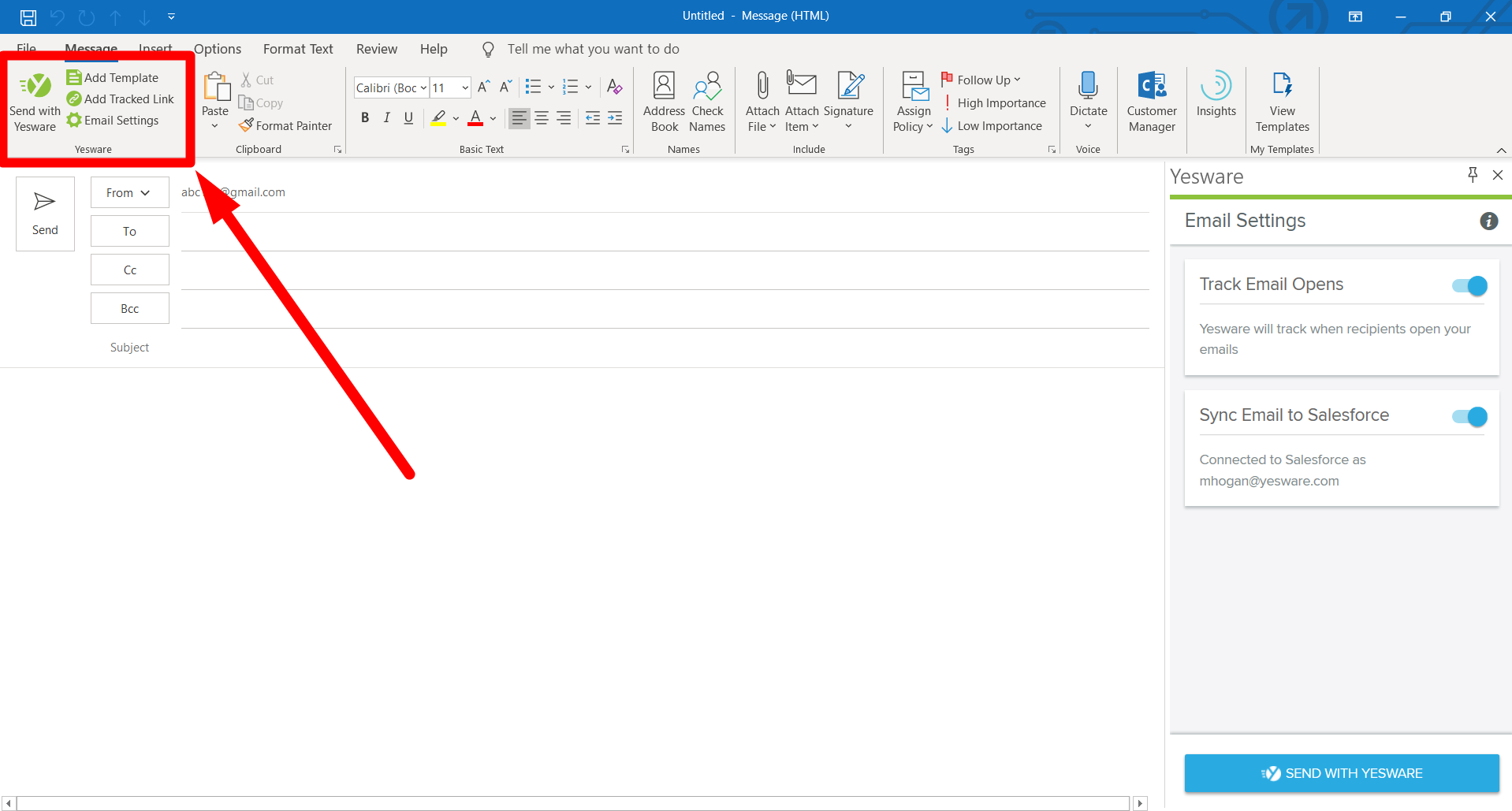Decrease indent
Viewport: 1512px width, 811px height.
(593, 118)
